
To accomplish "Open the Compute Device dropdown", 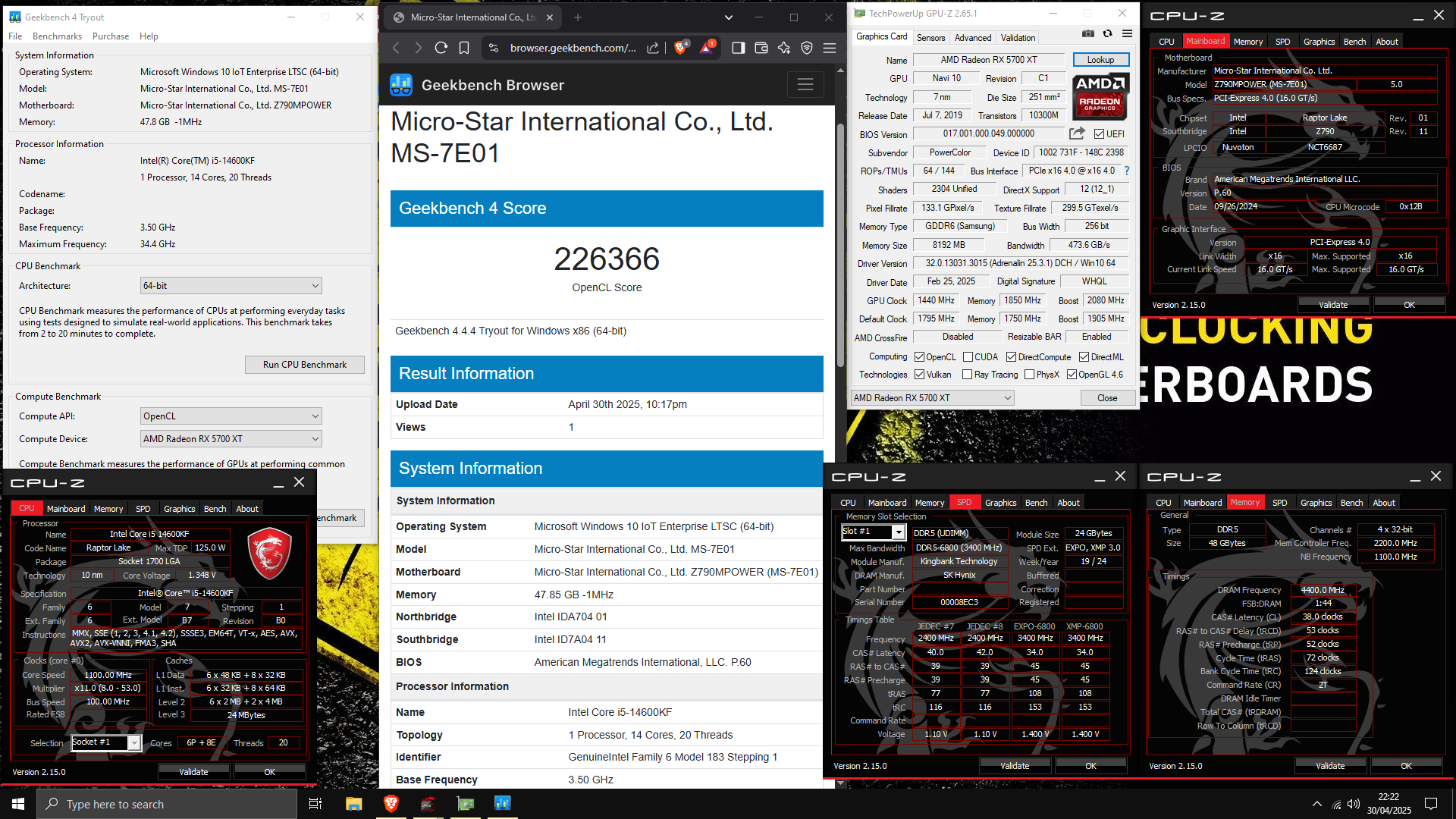I will (231, 439).
